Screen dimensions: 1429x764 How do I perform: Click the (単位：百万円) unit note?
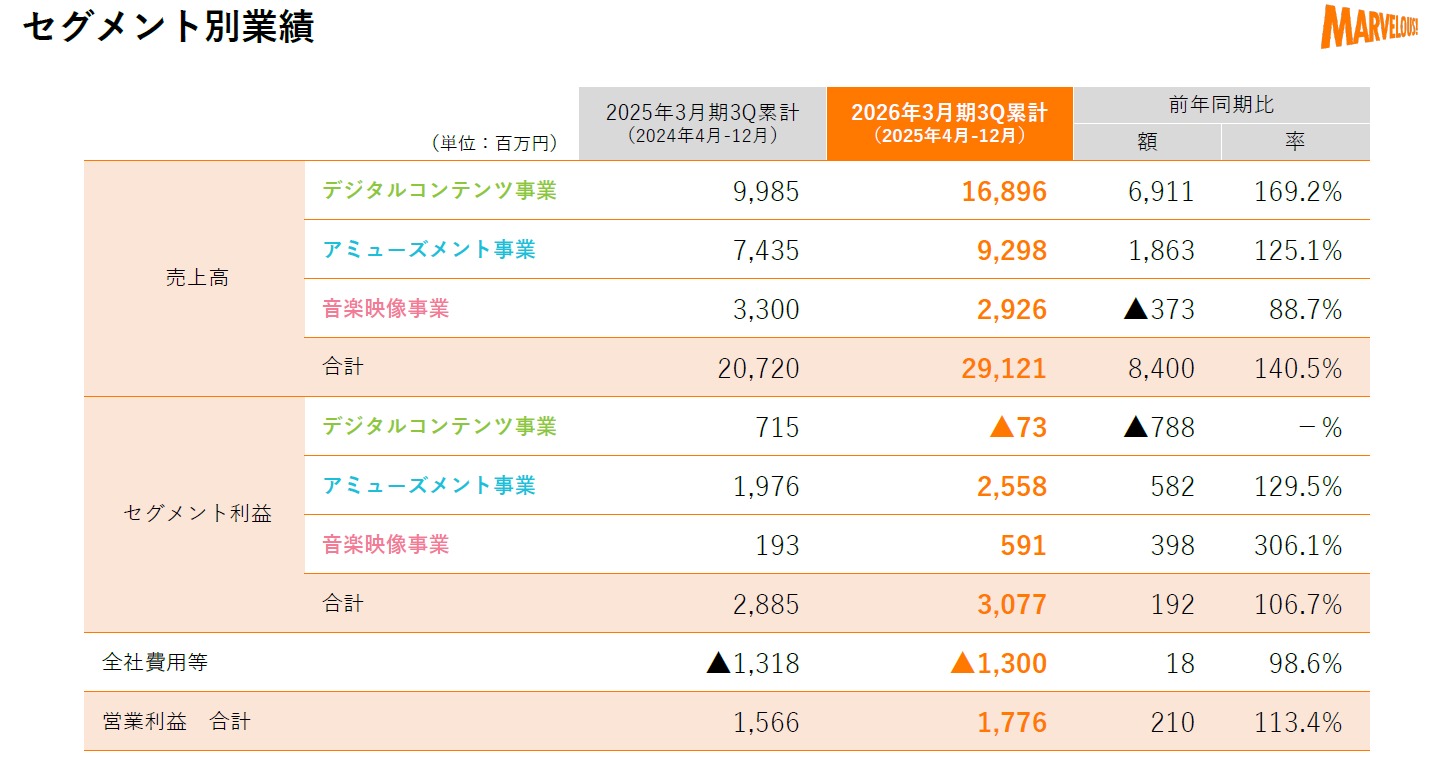[x=494, y=143]
